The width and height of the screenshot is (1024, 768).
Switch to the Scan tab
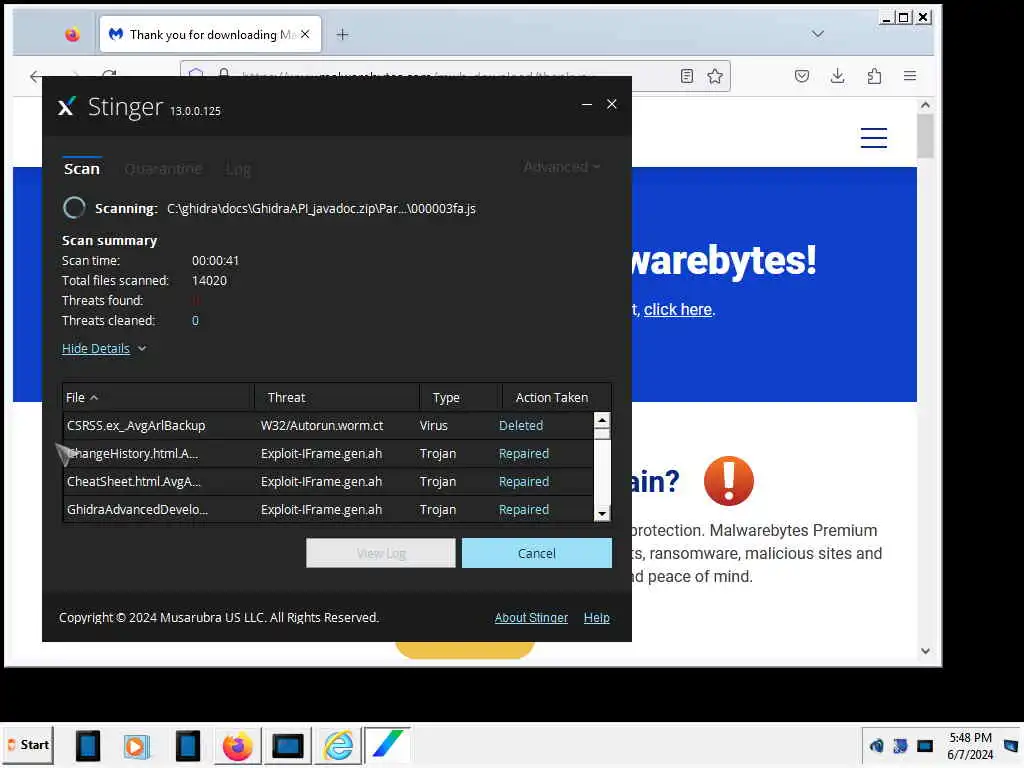pos(82,168)
